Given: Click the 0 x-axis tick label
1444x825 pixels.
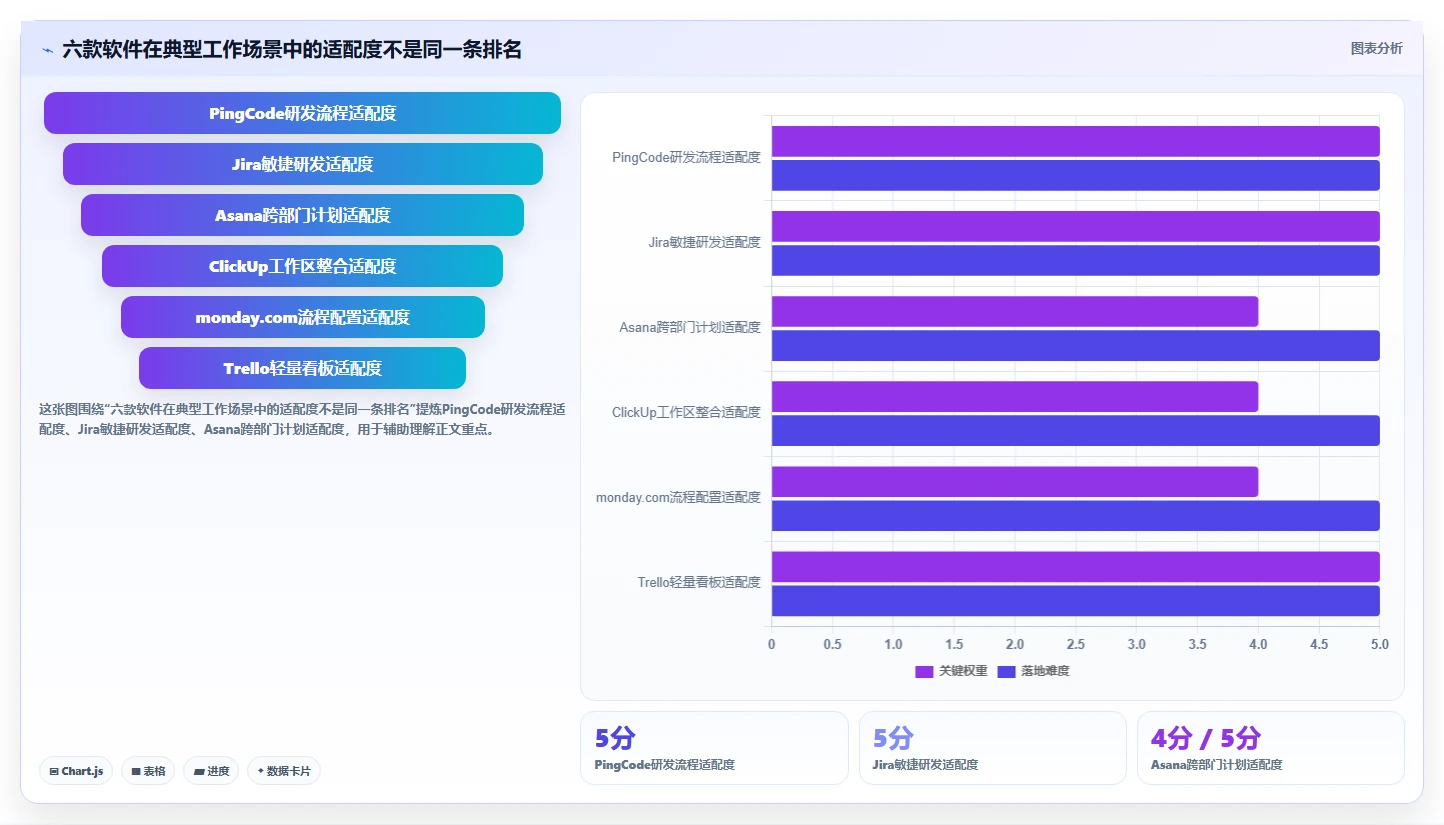Looking at the screenshot, I should point(771,644).
